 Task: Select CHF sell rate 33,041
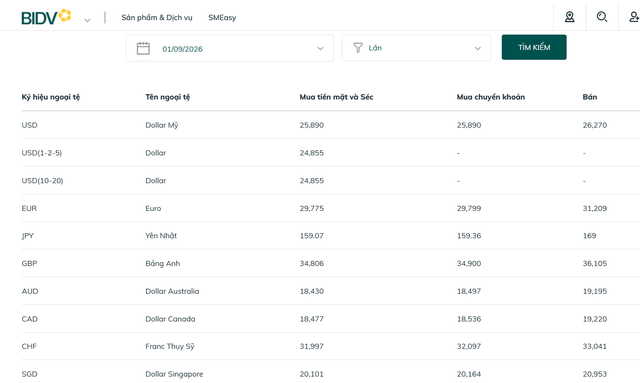[x=595, y=346]
